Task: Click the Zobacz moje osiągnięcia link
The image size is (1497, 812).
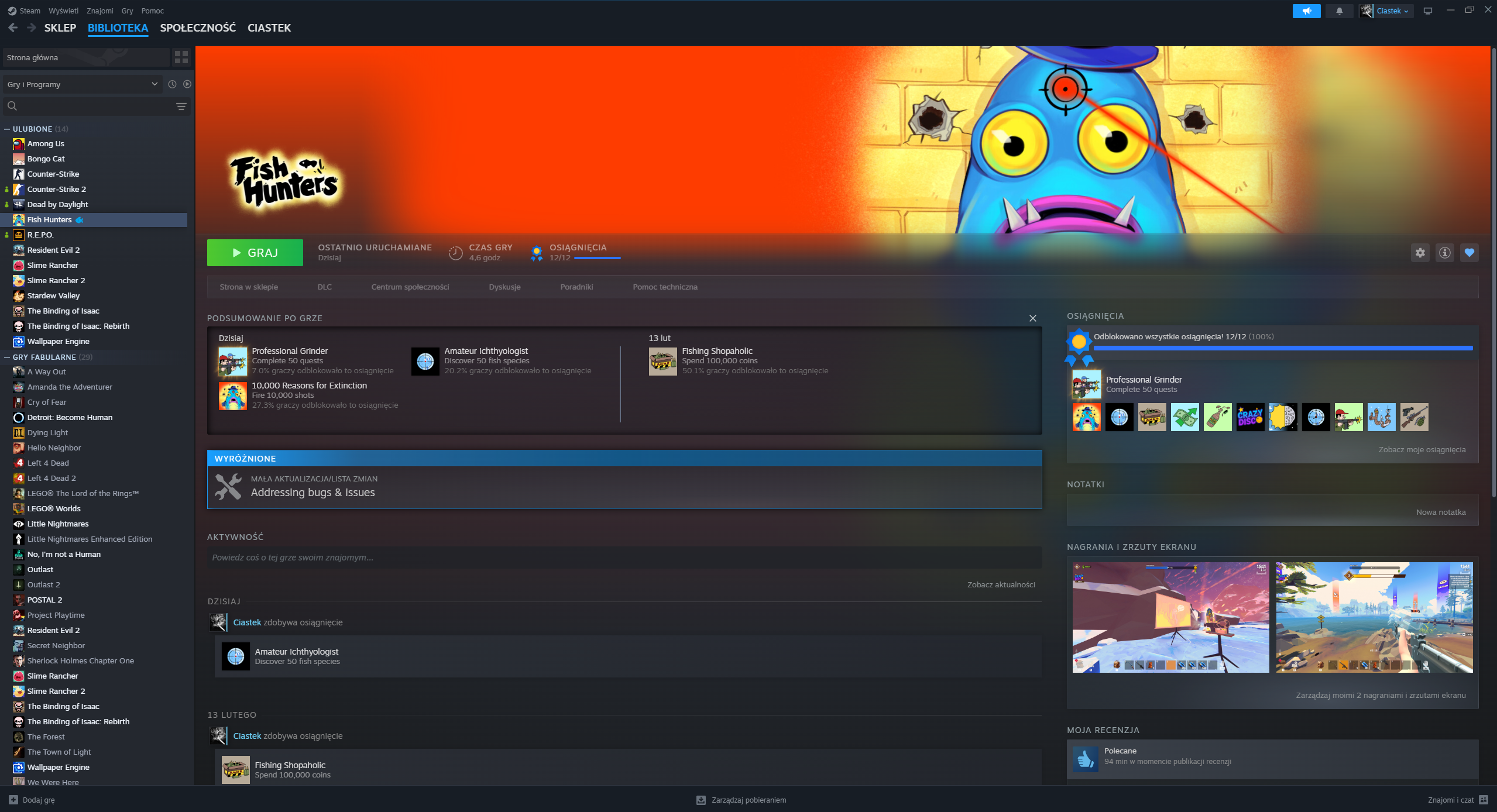Action: [1422, 449]
